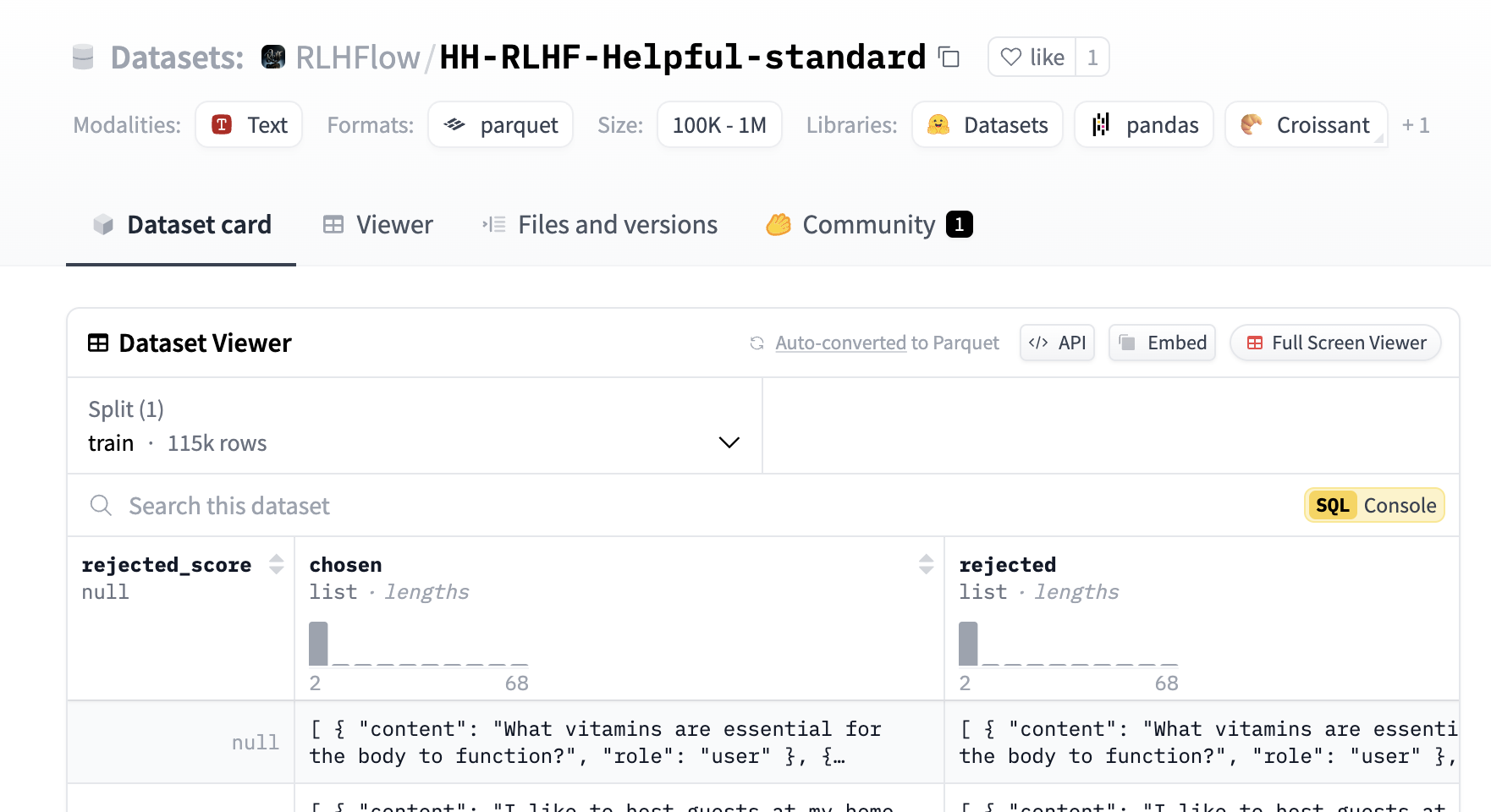
Task: Click the API code brackets icon
Action: click(1038, 343)
